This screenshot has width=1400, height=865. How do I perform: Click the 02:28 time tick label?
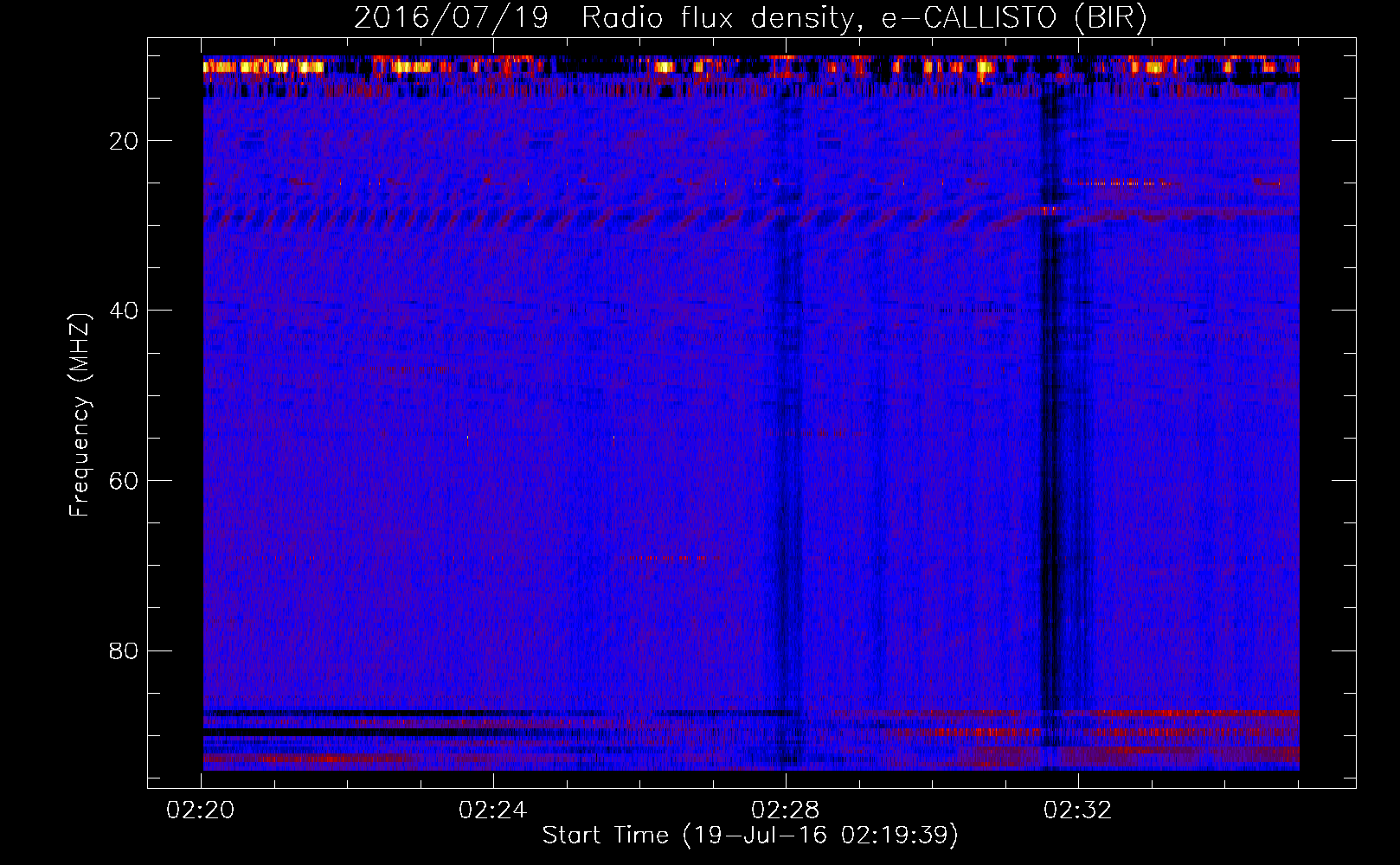[786, 811]
